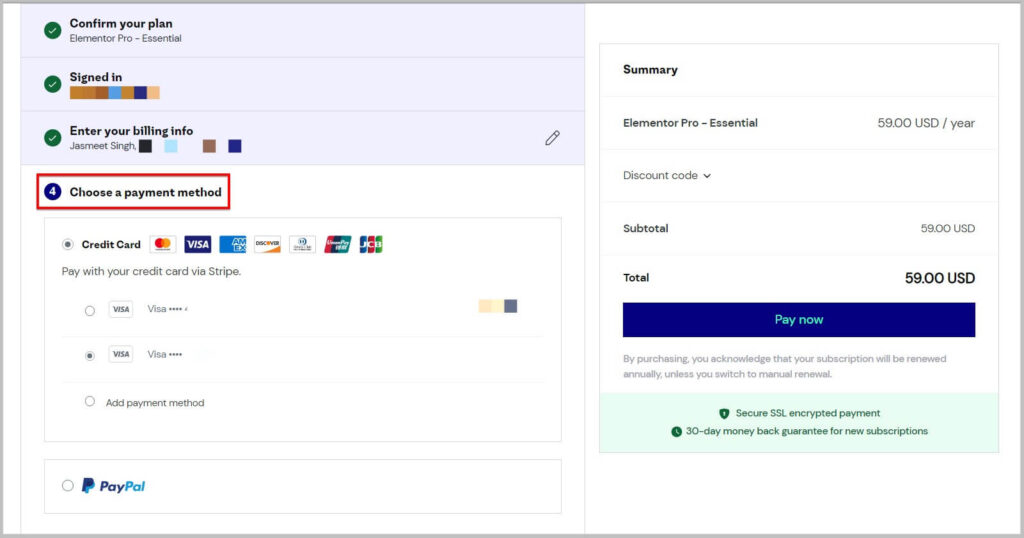The height and width of the screenshot is (538, 1024).
Task: Click the UnionPay logo icon
Action: (337, 244)
